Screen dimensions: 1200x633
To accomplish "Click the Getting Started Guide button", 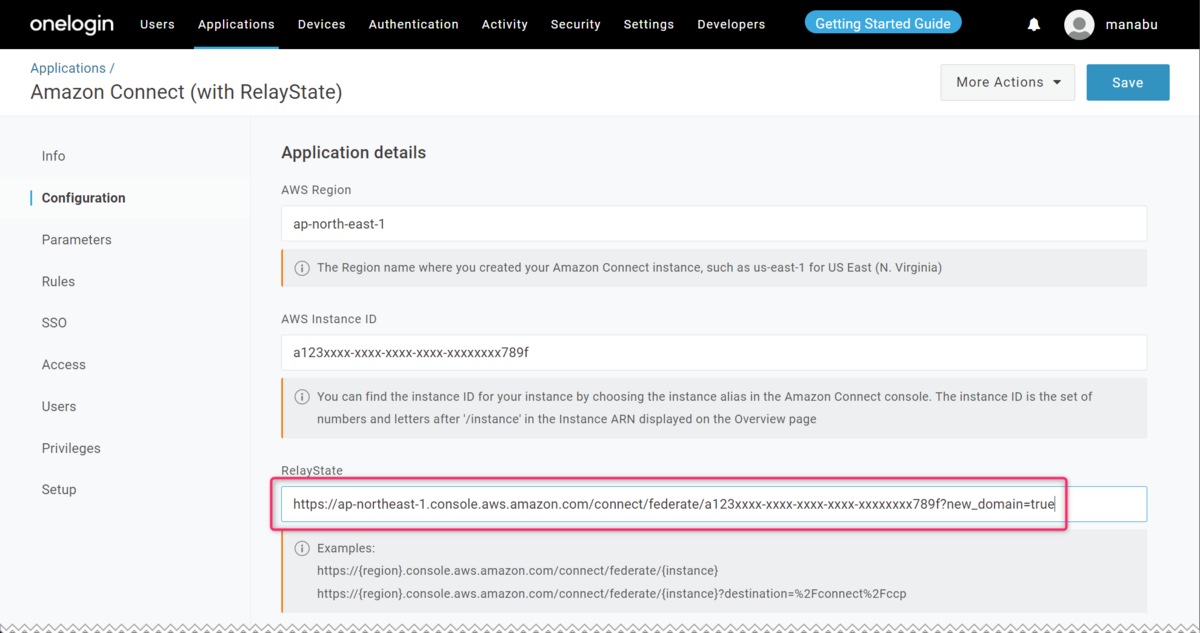I will tap(883, 23).
